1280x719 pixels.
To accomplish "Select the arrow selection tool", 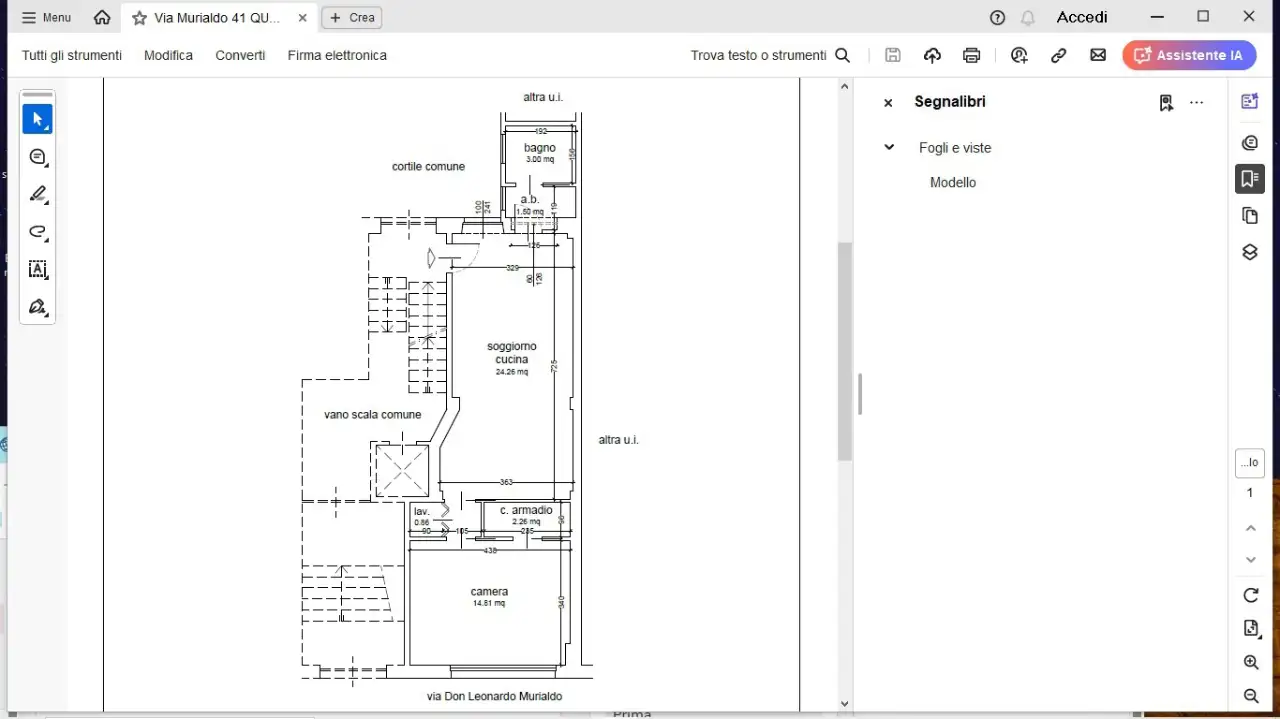I will [37, 119].
